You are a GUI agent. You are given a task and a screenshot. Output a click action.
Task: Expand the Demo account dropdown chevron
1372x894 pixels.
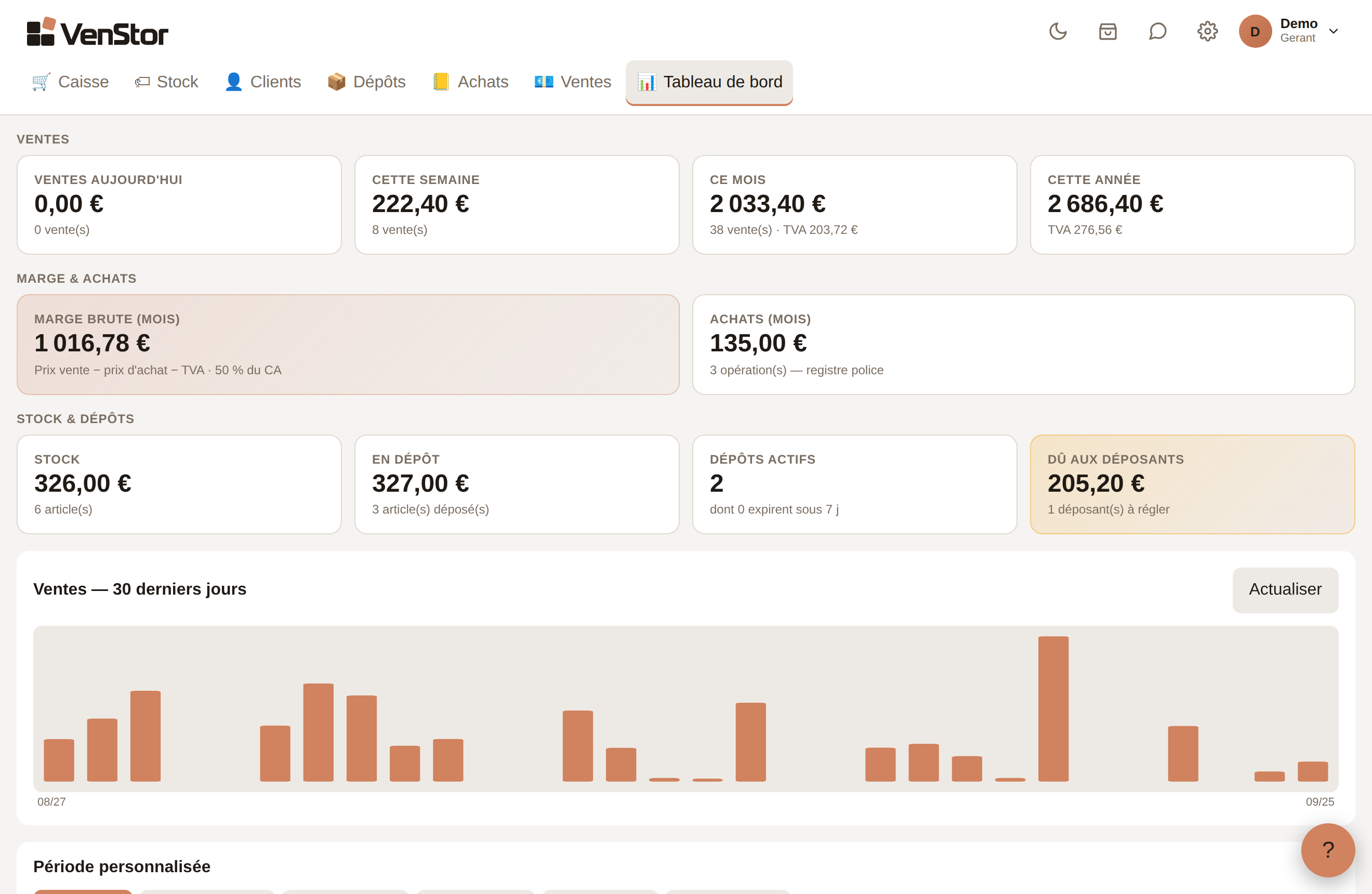pos(1334,31)
